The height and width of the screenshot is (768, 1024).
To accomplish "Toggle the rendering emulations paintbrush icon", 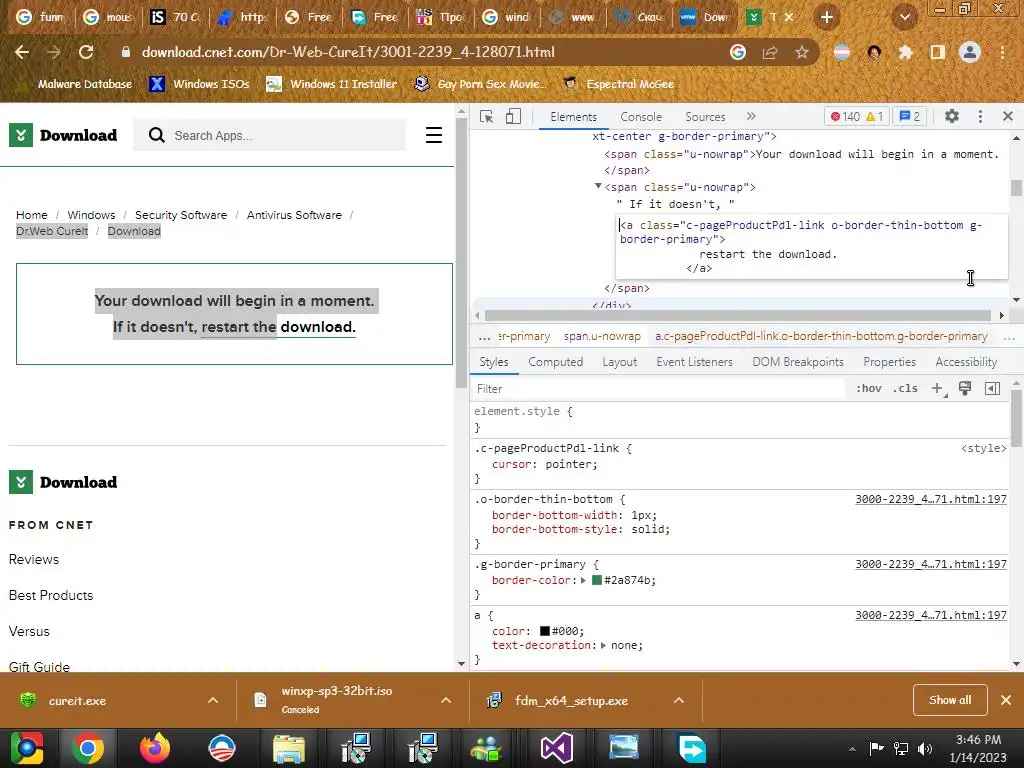I will click(x=965, y=388).
